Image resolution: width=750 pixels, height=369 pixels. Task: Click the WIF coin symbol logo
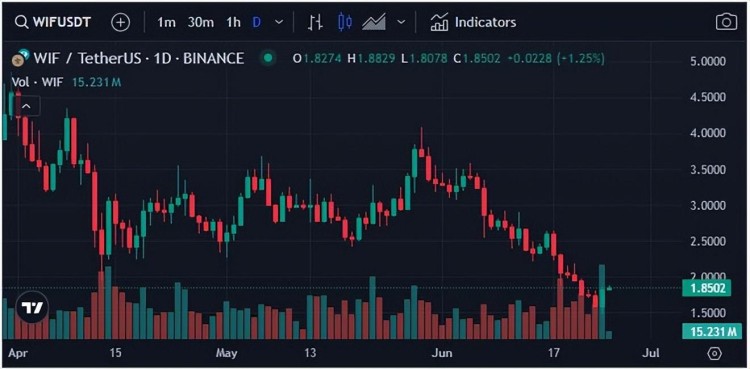click(x=21, y=58)
